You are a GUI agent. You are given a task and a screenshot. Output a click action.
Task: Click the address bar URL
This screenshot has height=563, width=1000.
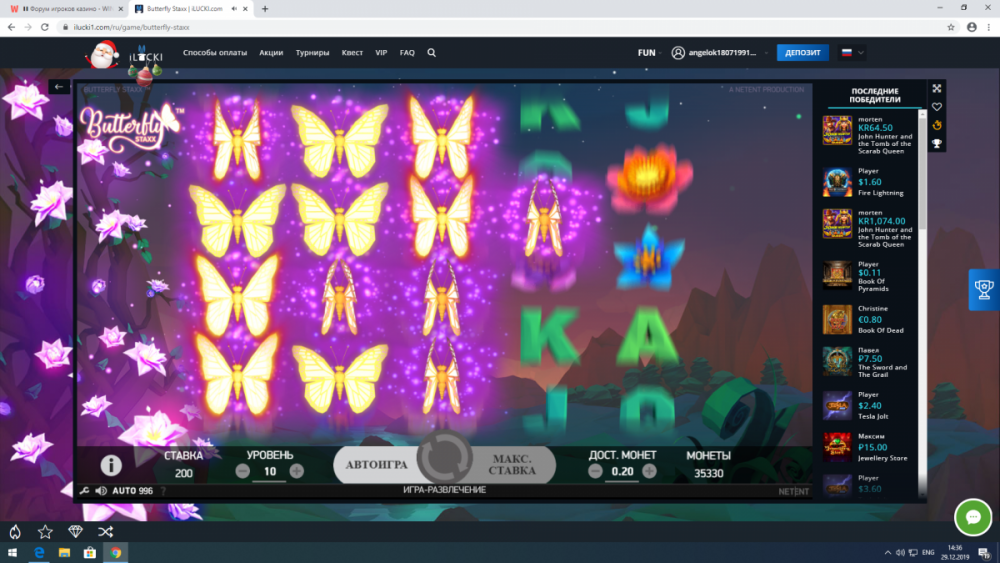tap(131, 27)
